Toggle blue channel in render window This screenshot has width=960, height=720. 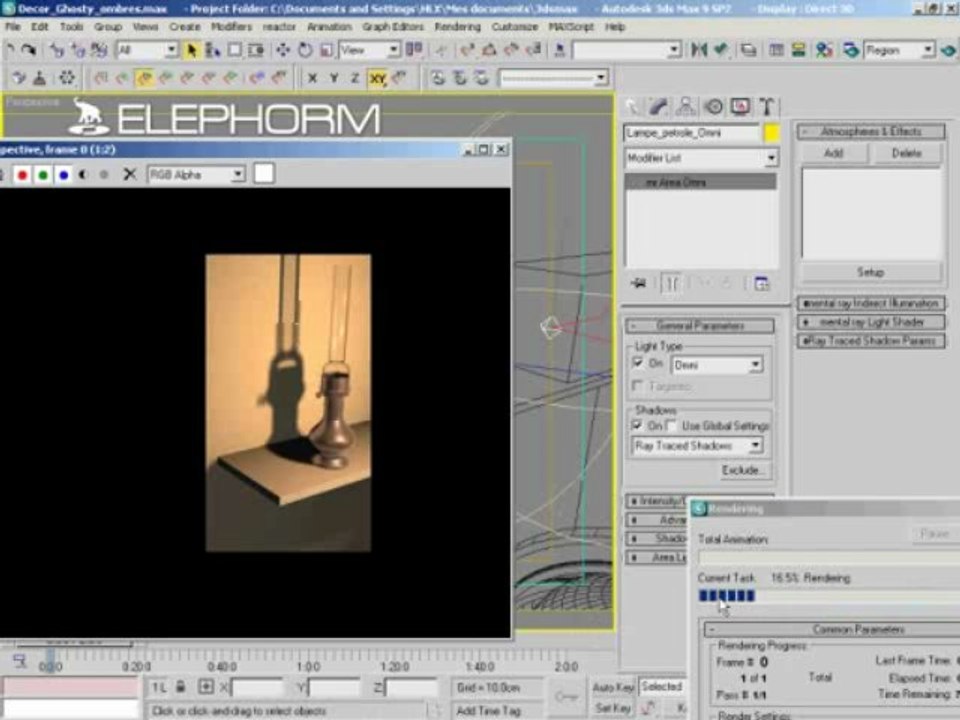[x=64, y=175]
